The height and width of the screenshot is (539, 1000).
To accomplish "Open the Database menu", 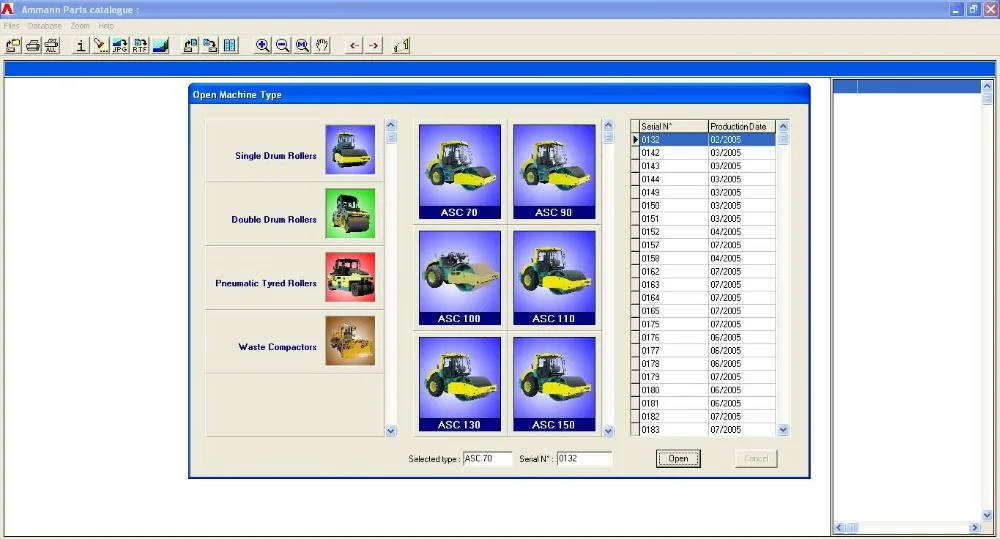I will (x=45, y=25).
